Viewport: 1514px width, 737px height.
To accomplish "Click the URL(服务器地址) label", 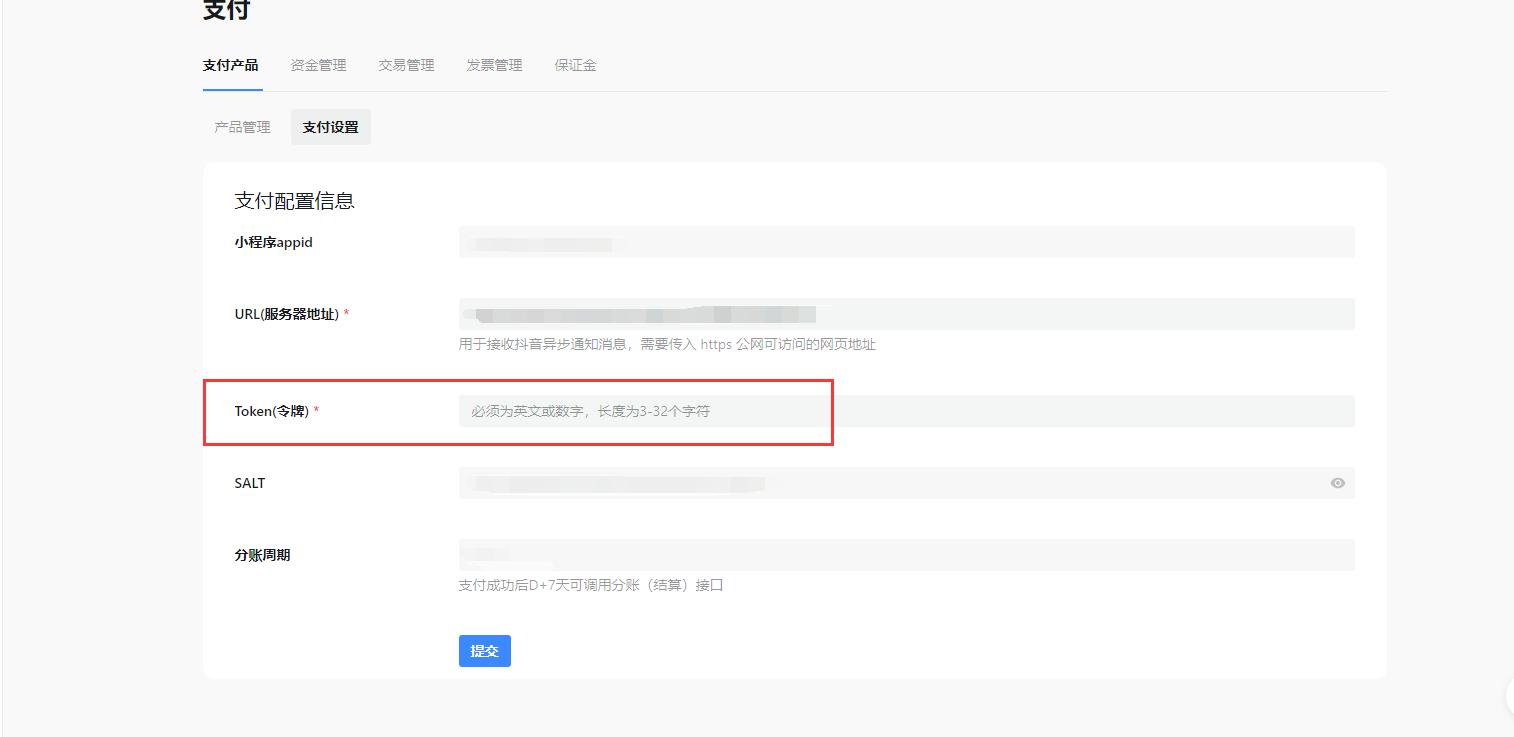I will point(286,314).
